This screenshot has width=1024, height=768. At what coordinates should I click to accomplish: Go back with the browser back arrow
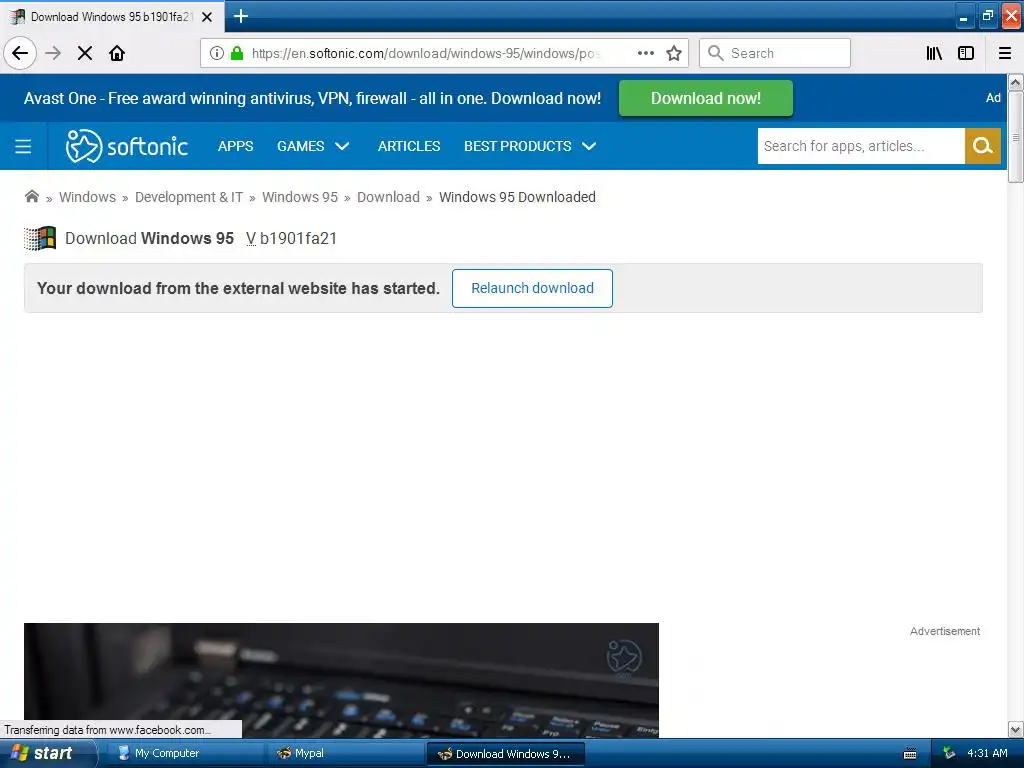click(20, 53)
